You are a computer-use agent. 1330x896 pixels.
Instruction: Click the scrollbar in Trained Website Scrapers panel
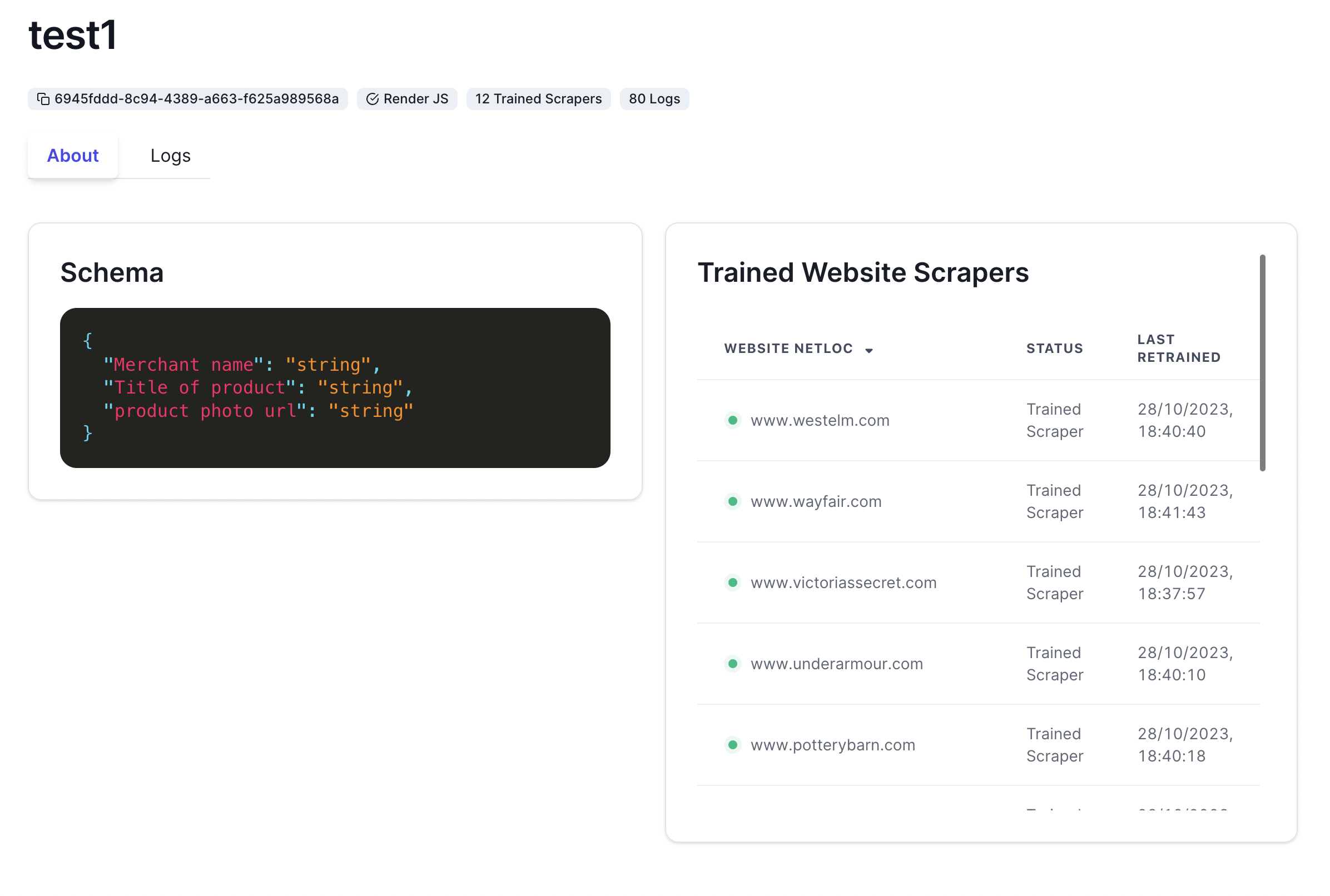(x=1262, y=363)
